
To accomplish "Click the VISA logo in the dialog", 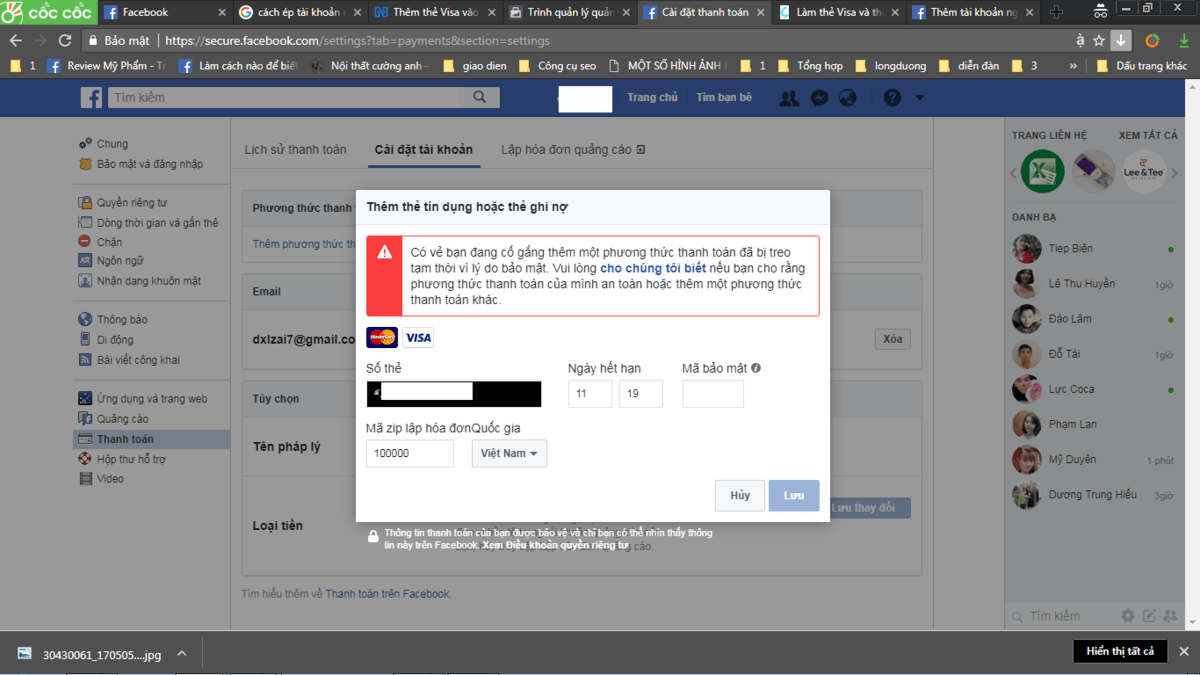I will tap(418, 338).
